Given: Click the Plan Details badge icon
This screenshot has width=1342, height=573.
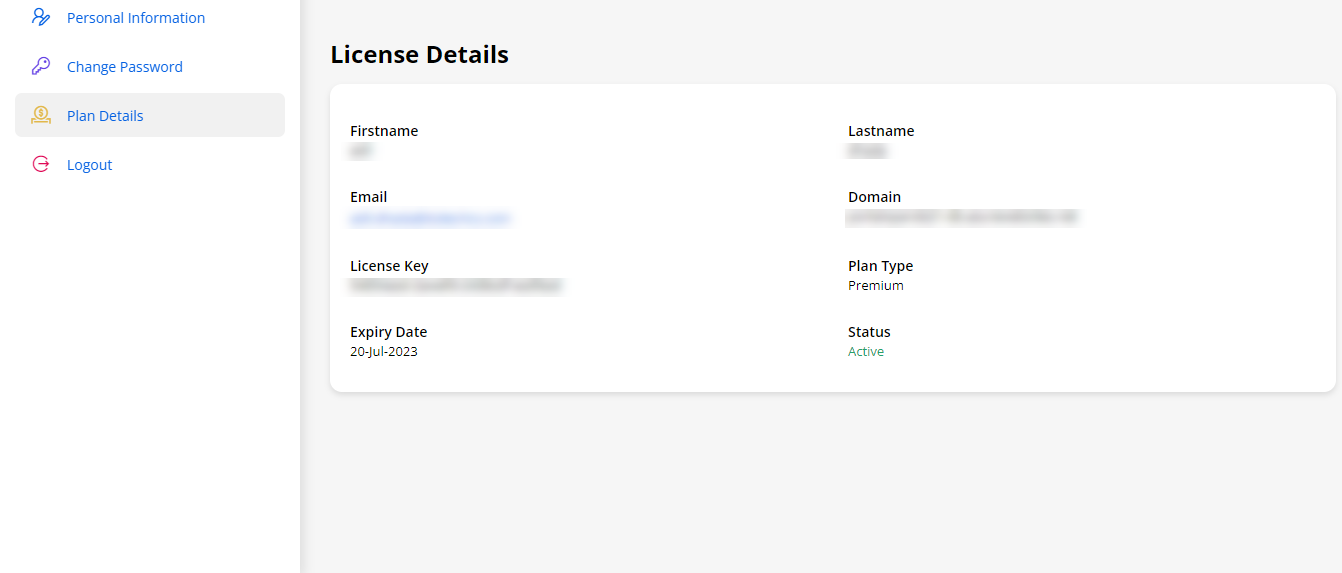Looking at the screenshot, I should (x=41, y=115).
